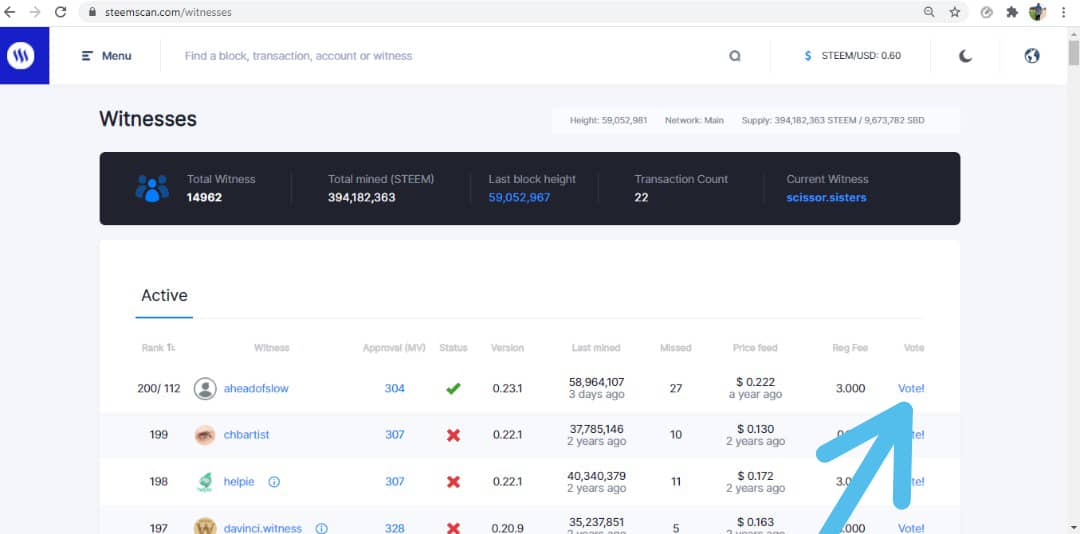Open the language globe icon

coord(1032,56)
